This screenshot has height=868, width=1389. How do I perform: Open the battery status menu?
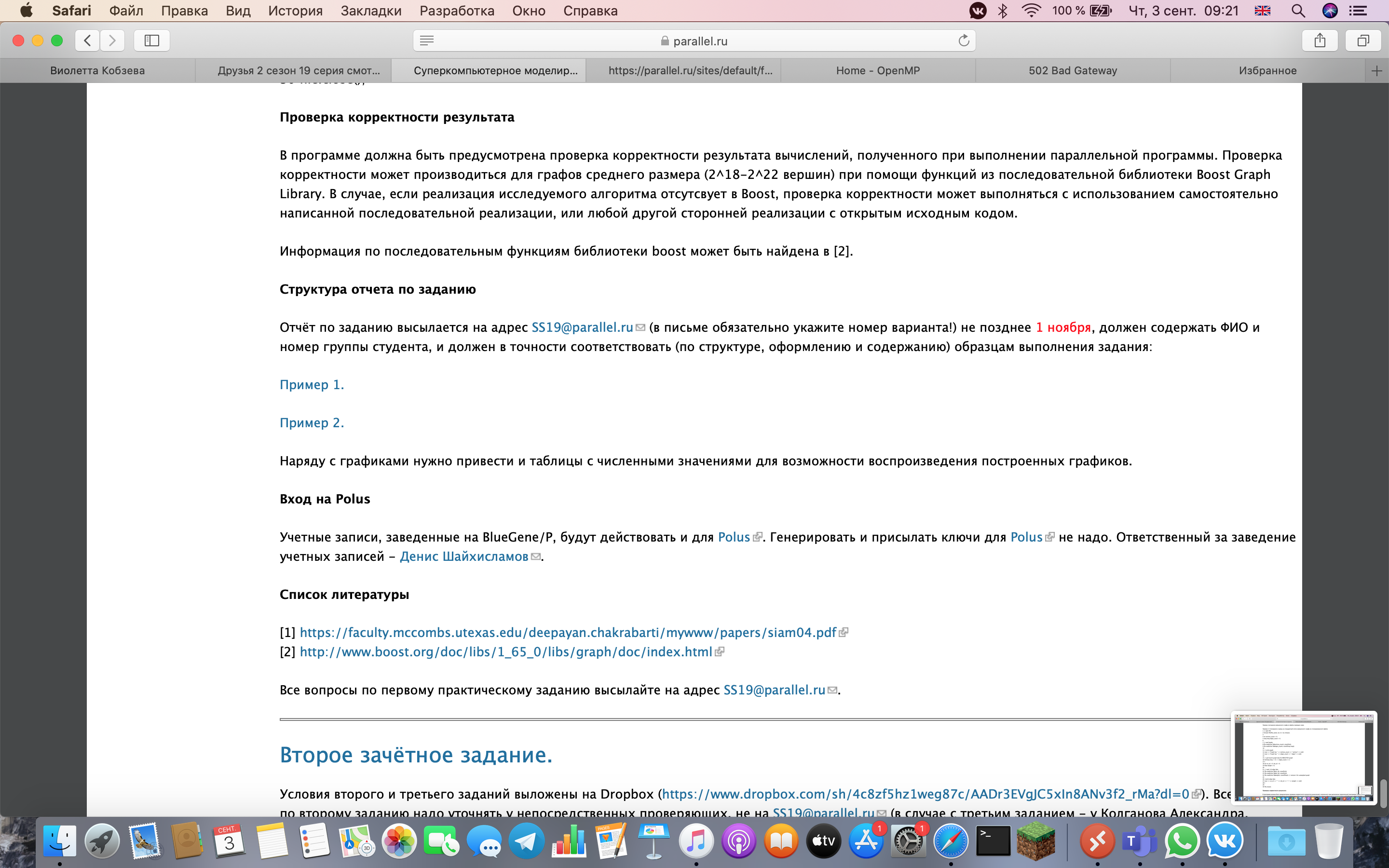tap(1082, 10)
